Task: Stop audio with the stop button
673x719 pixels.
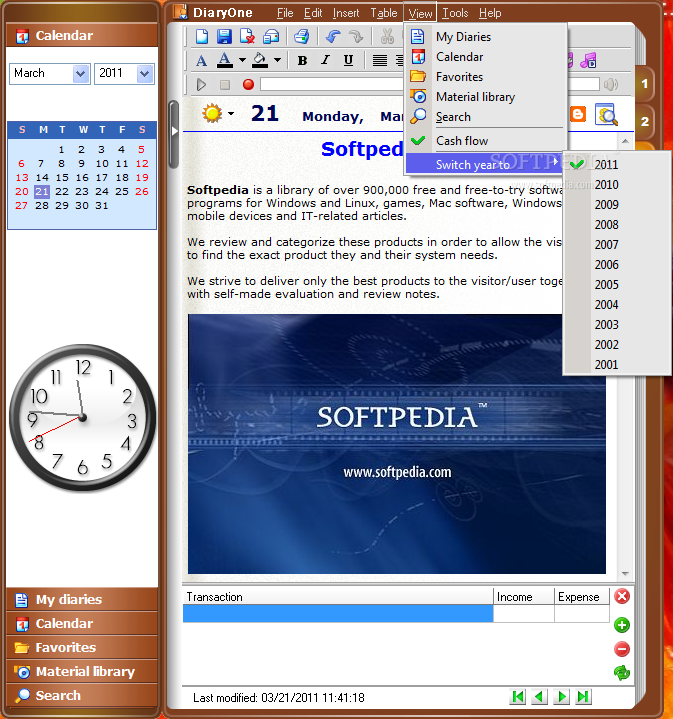Action: 225,85
